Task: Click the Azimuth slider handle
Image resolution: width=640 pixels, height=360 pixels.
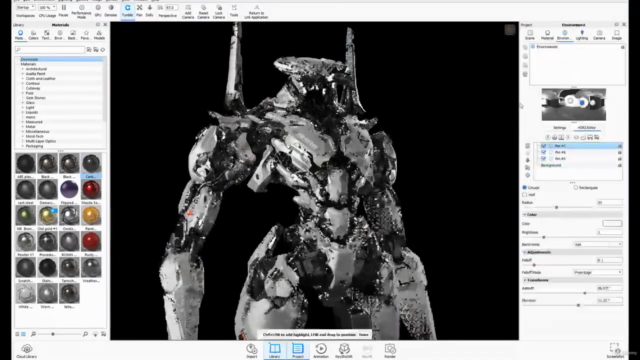Action: tap(585, 293)
